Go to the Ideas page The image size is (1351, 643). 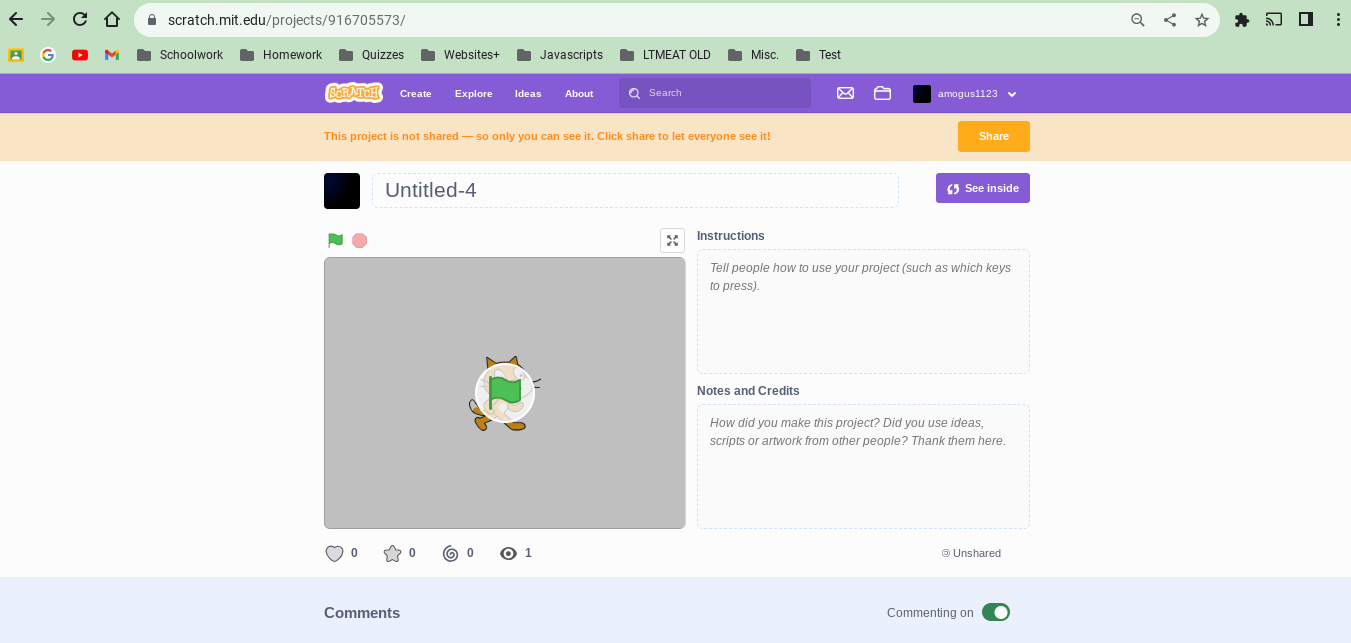[528, 93]
